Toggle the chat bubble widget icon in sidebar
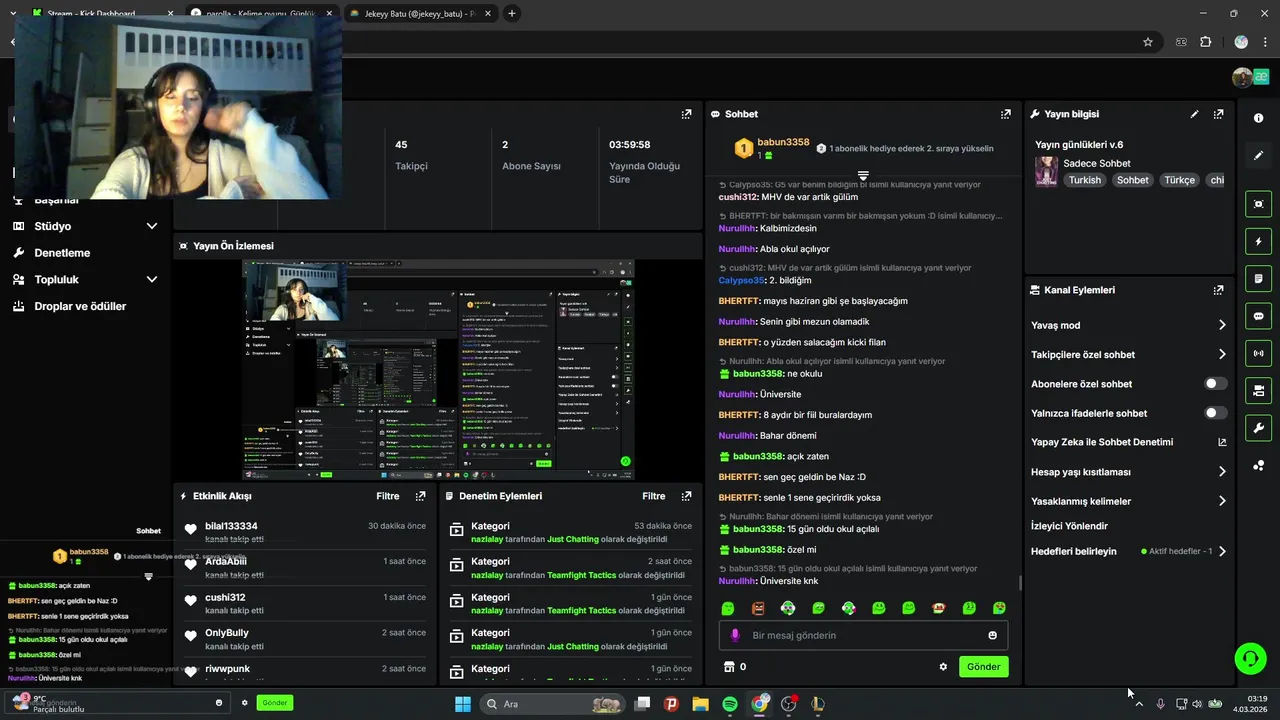 (x=1258, y=316)
